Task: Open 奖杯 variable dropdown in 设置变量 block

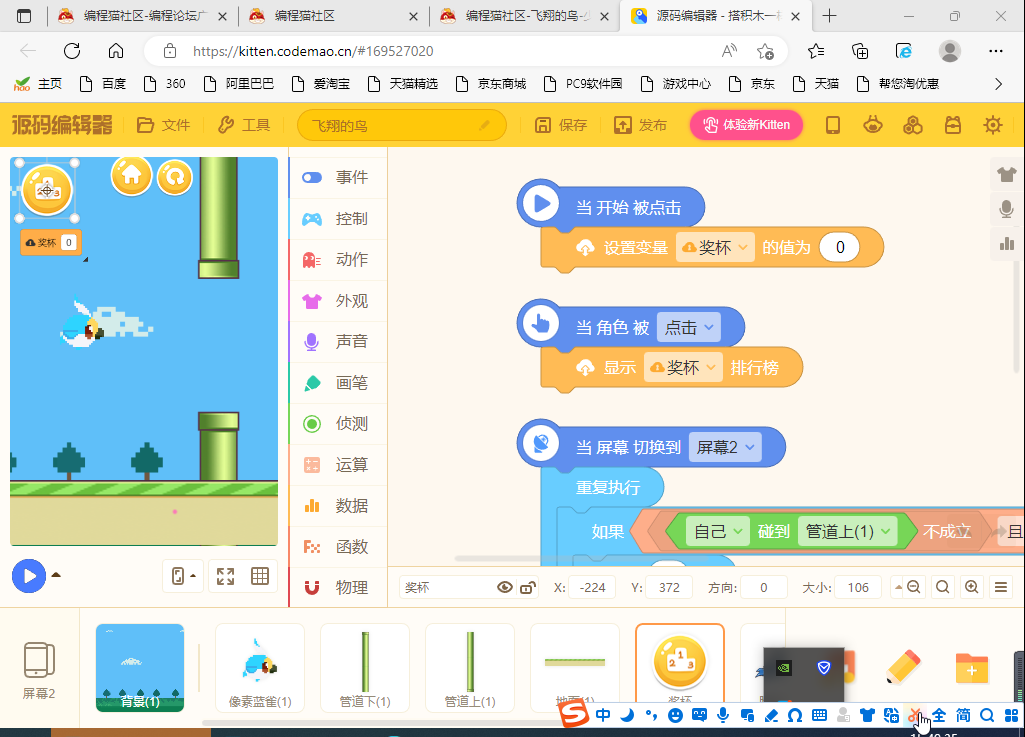Action: coord(715,247)
